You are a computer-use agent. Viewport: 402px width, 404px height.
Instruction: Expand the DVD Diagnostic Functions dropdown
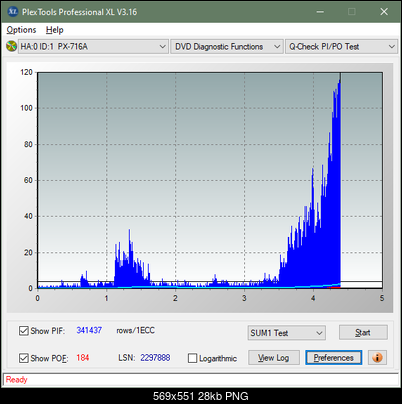pos(227,47)
